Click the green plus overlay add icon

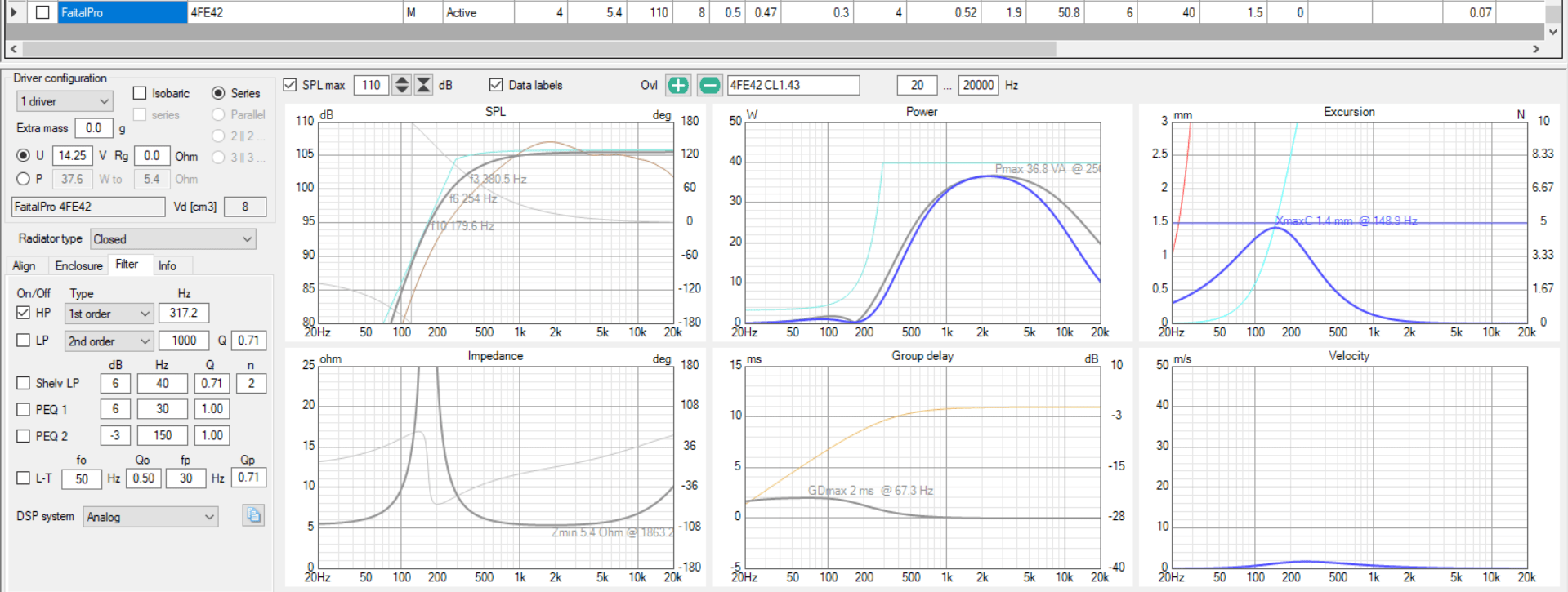[x=678, y=85]
